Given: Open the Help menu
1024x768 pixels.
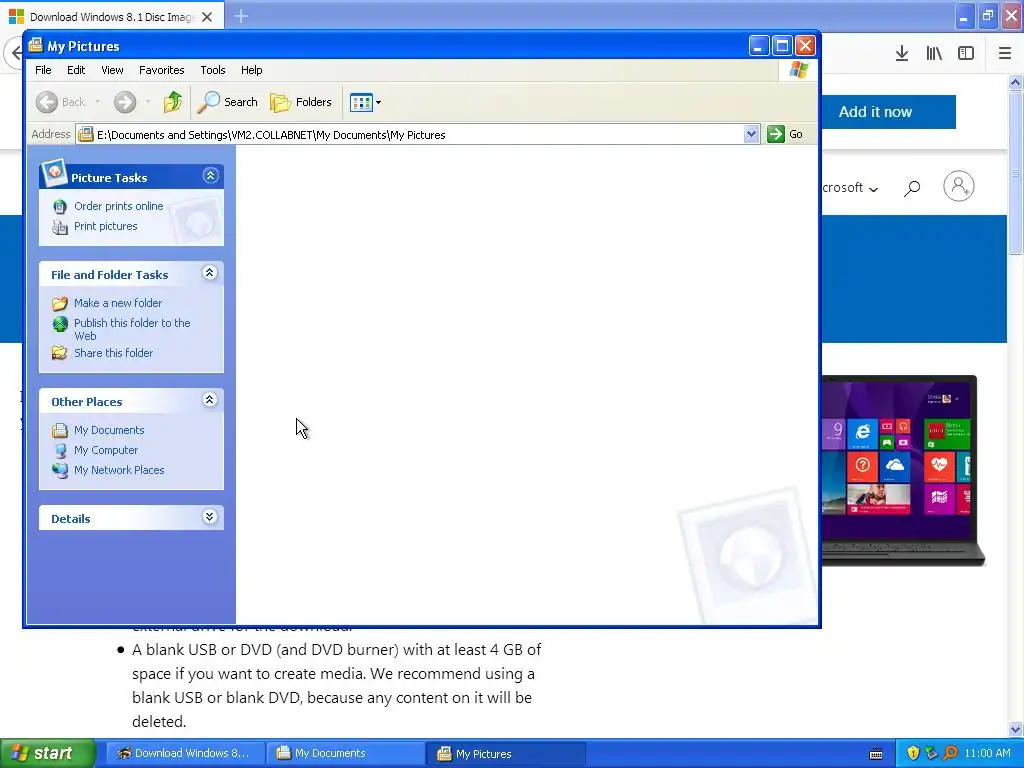Looking at the screenshot, I should pyautogui.click(x=251, y=70).
